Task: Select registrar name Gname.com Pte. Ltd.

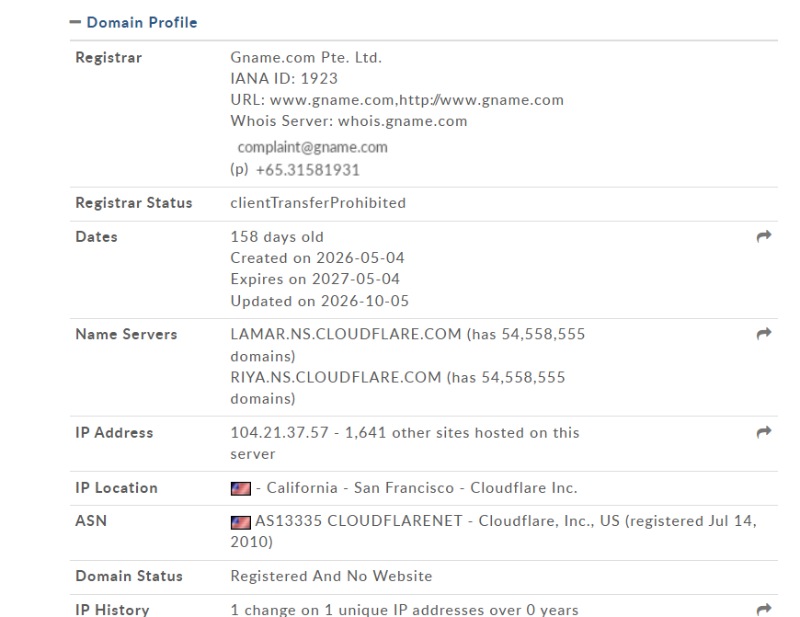Action: [306, 57]
